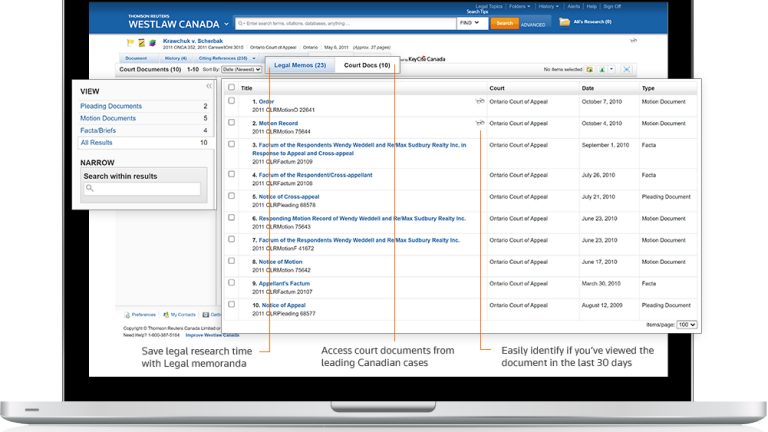Open Alerts in the top bar

[x=574, y=6]
